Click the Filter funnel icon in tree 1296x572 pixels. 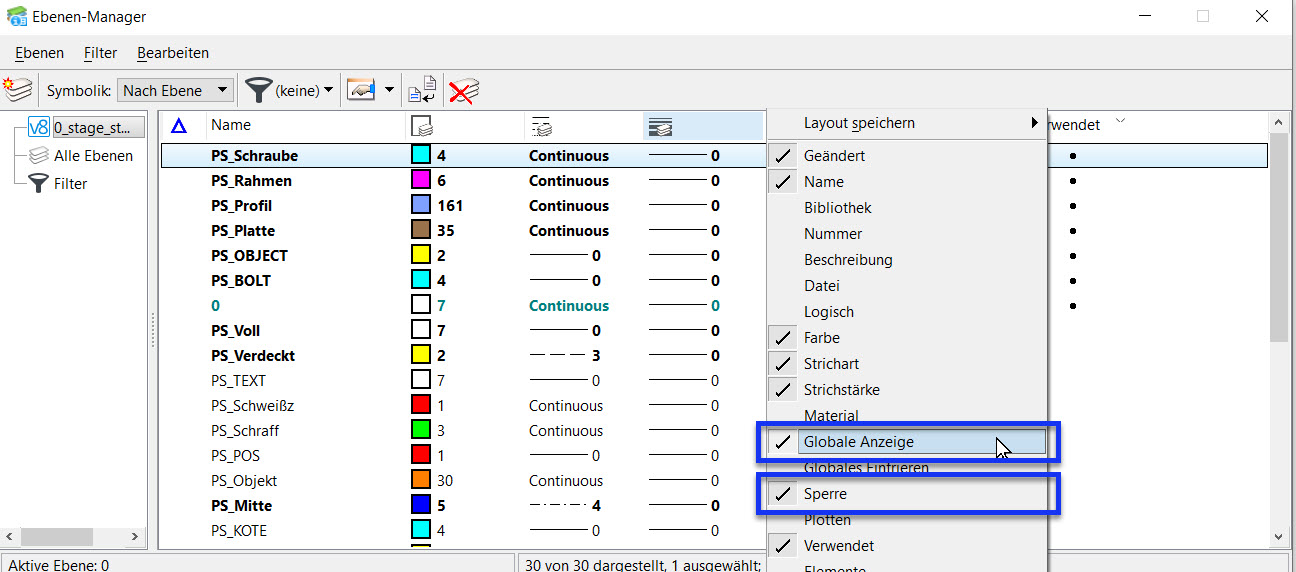39,183
